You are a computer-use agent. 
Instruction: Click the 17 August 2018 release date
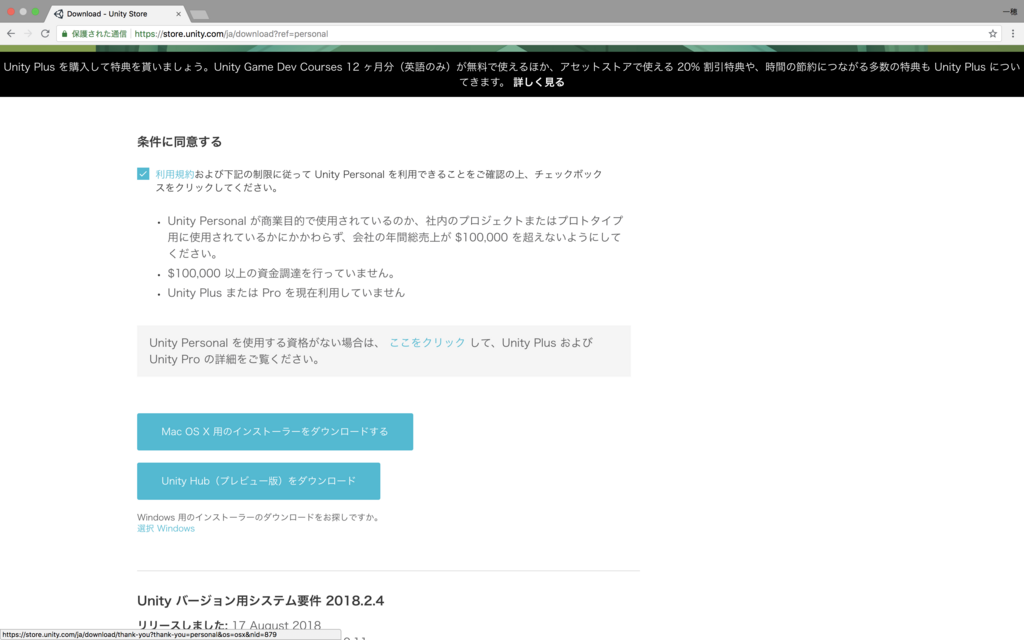[x=276, y=626]
